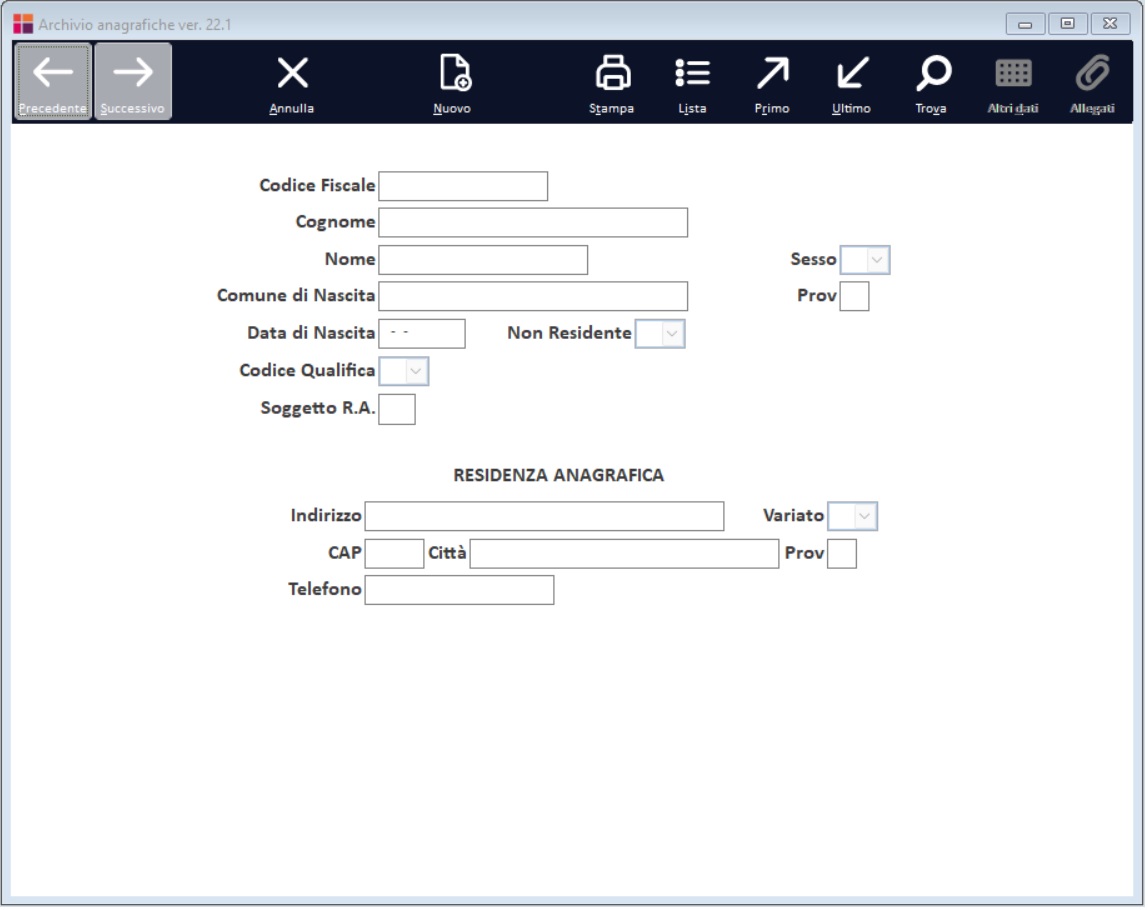Advance with the Successivo arrow
This screenshot has width=1148, height=910.
tap(133, 81)
